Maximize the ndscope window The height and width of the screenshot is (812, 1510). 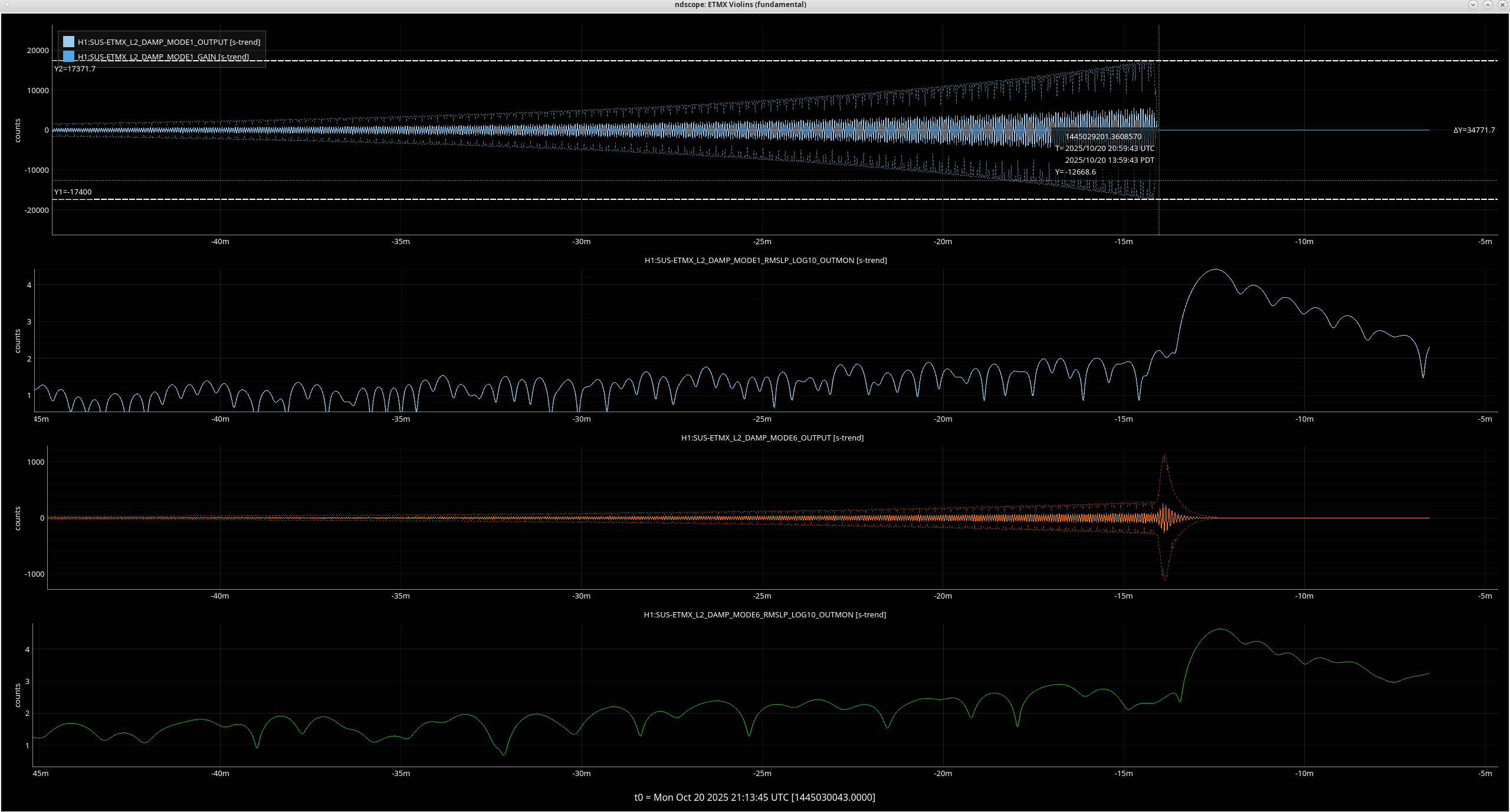[x=1488, y=5]
